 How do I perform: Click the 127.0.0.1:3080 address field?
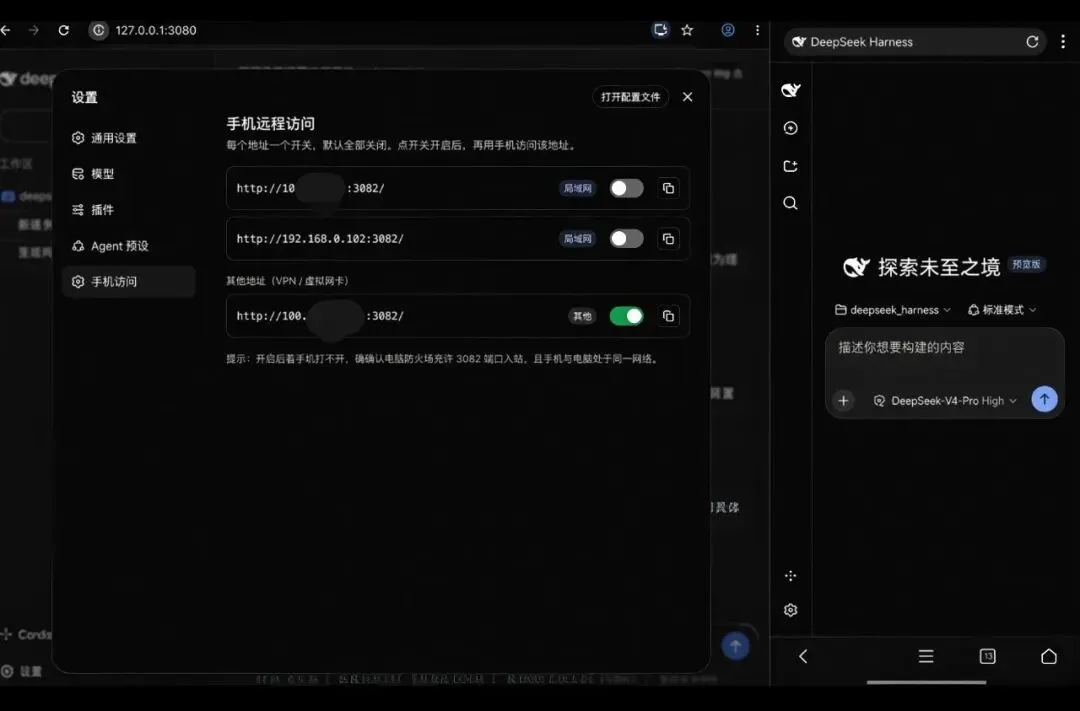click(x=156, y=30)
